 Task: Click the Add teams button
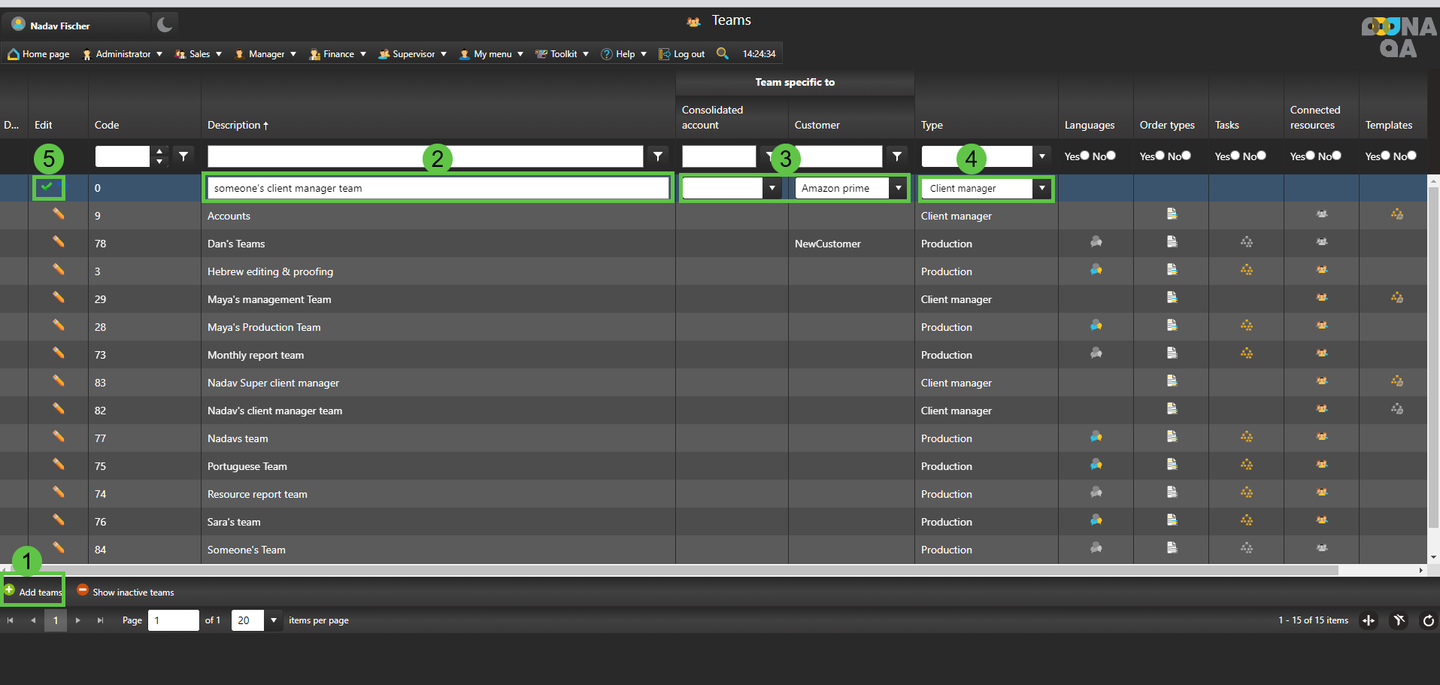[x=33, y=592]
